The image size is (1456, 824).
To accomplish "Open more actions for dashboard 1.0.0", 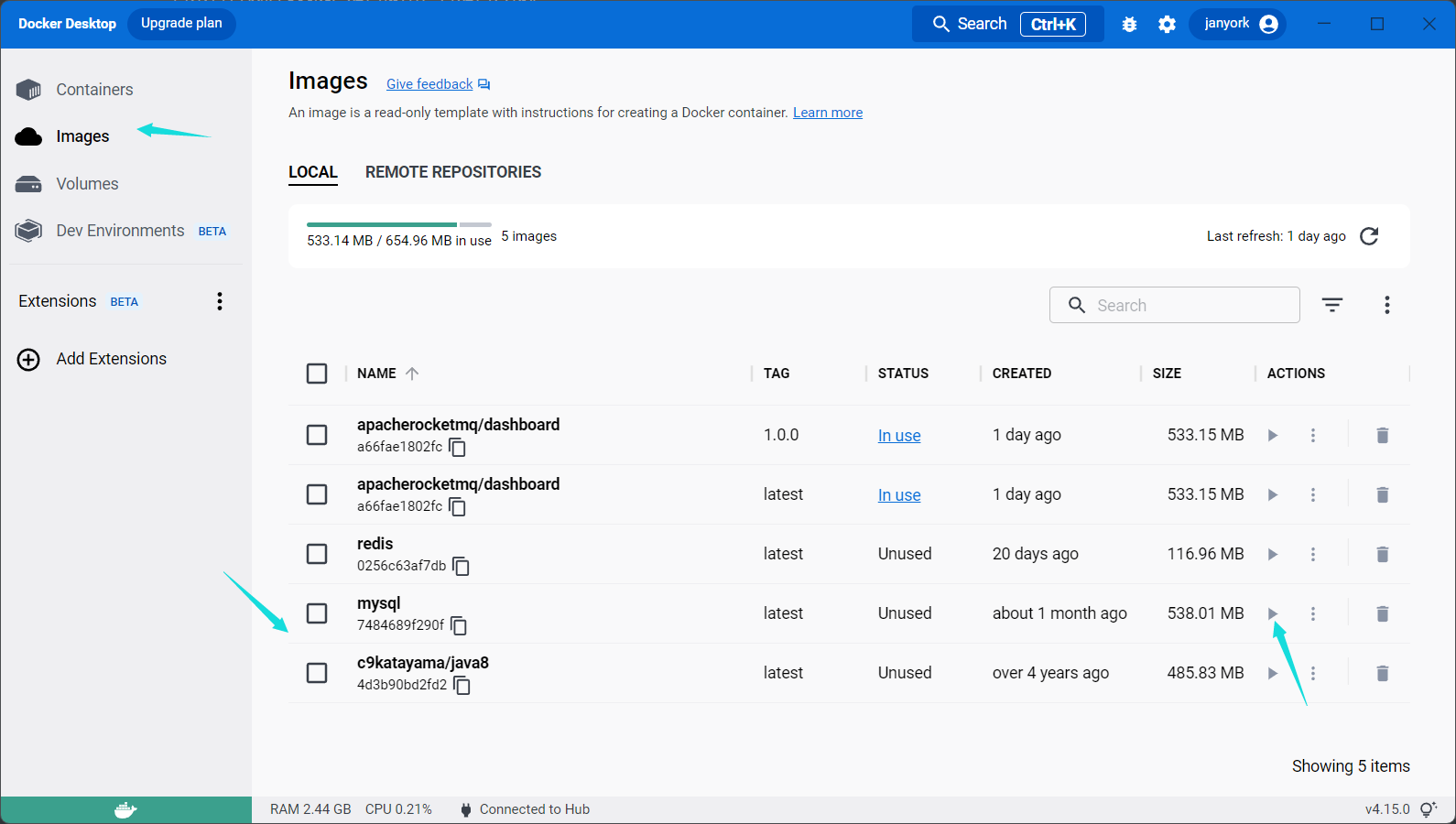I will (x=1313, y=436).
